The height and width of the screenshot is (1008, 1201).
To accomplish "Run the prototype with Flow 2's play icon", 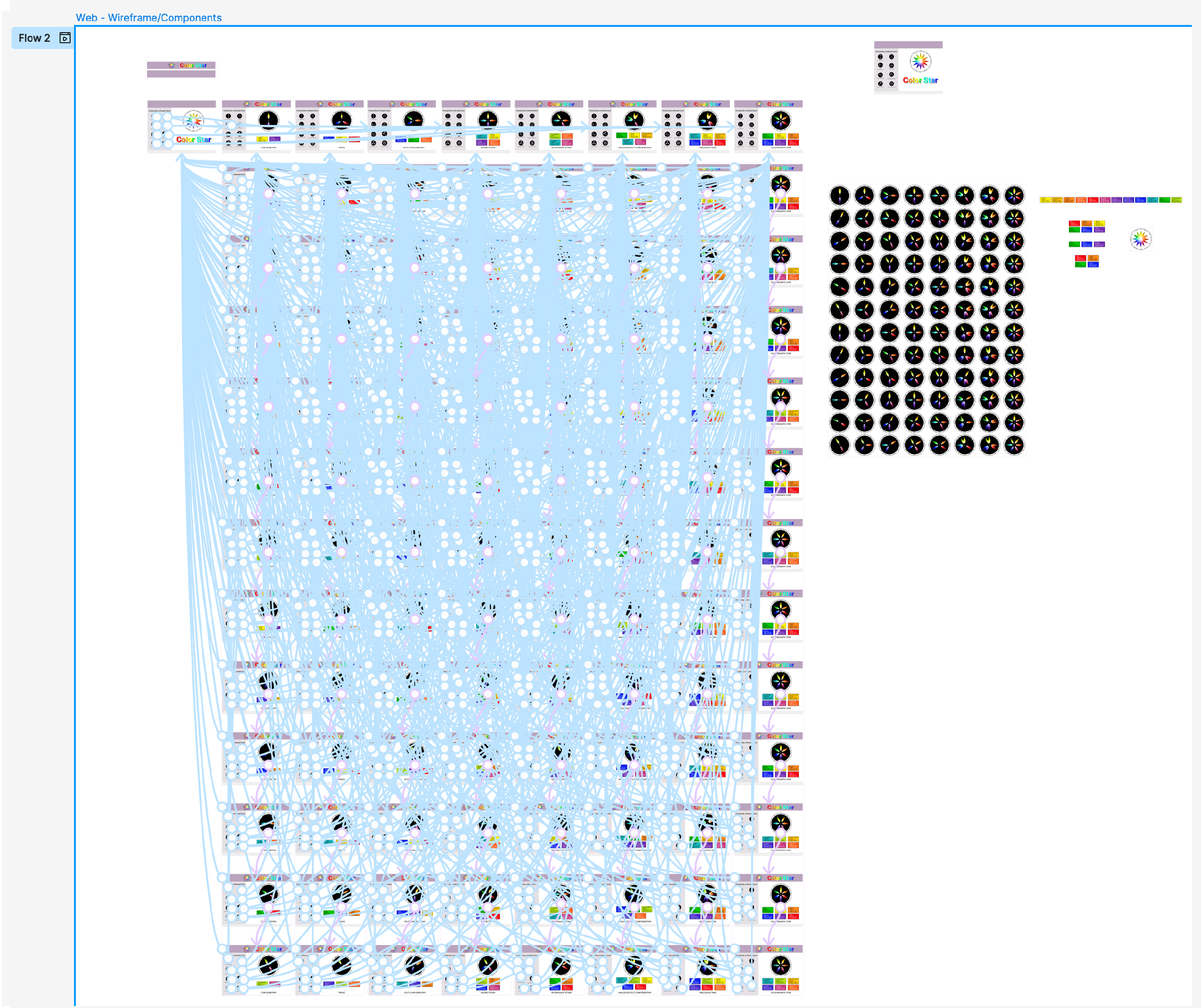I will [x=65, y=38].
